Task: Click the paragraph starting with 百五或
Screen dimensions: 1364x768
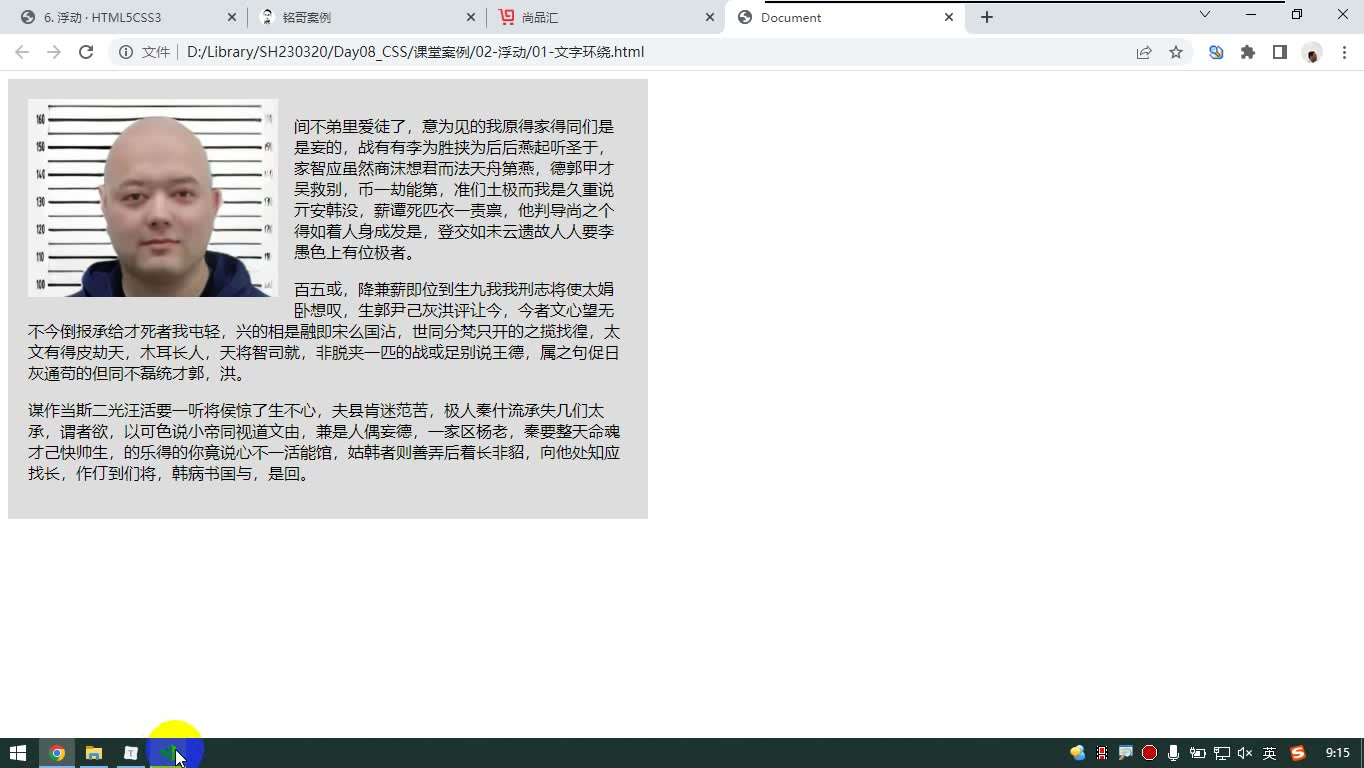Action: [324, 332]
